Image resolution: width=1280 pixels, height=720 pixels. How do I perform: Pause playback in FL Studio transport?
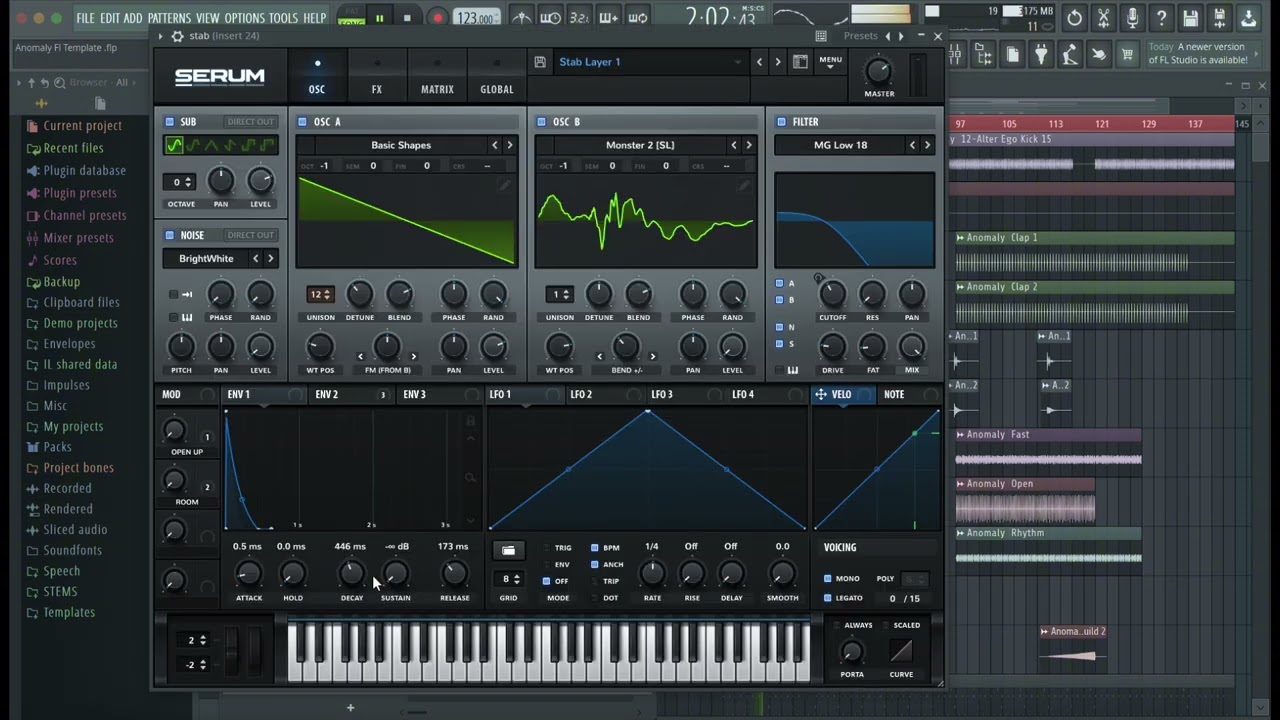379,18
